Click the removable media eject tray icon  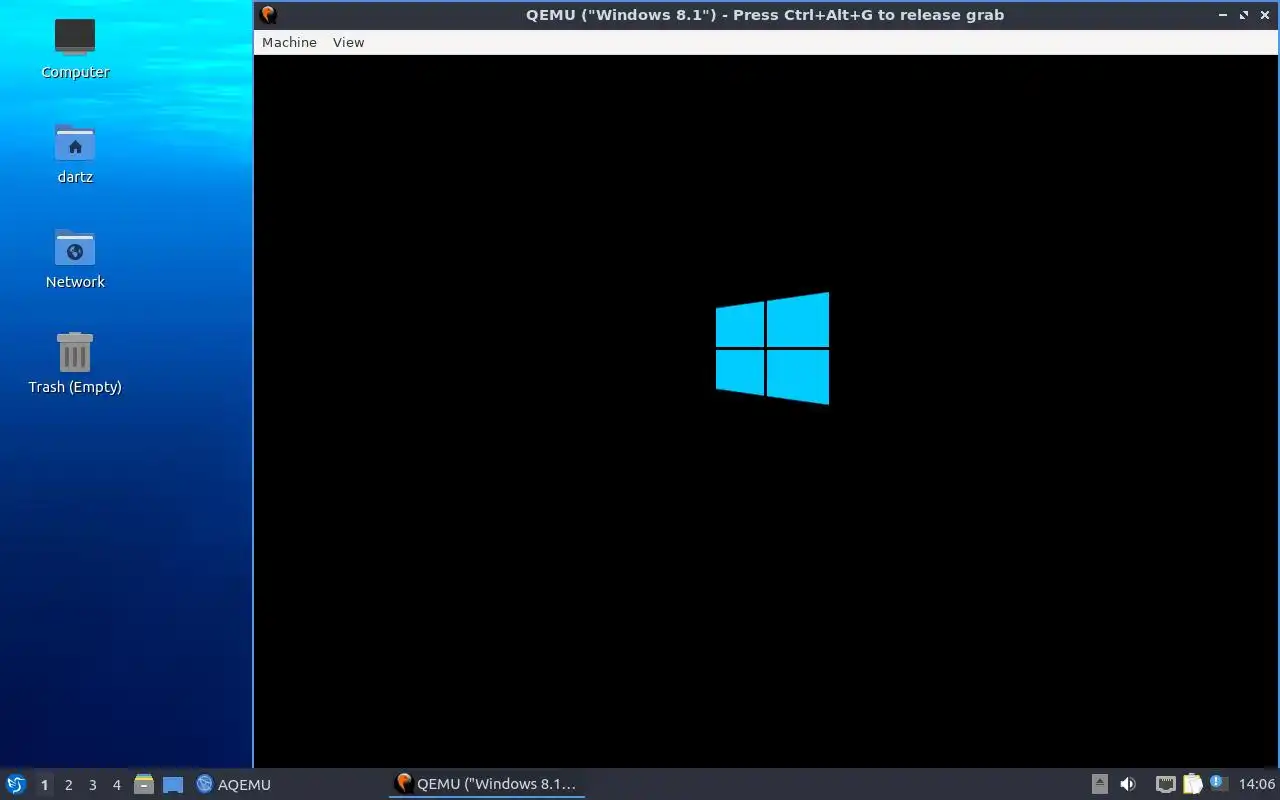tap(1099, 784)
